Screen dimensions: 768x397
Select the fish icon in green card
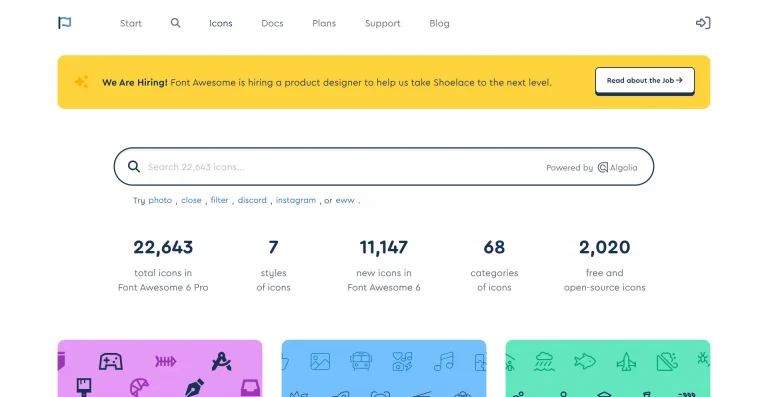click(x=585, y=362)
